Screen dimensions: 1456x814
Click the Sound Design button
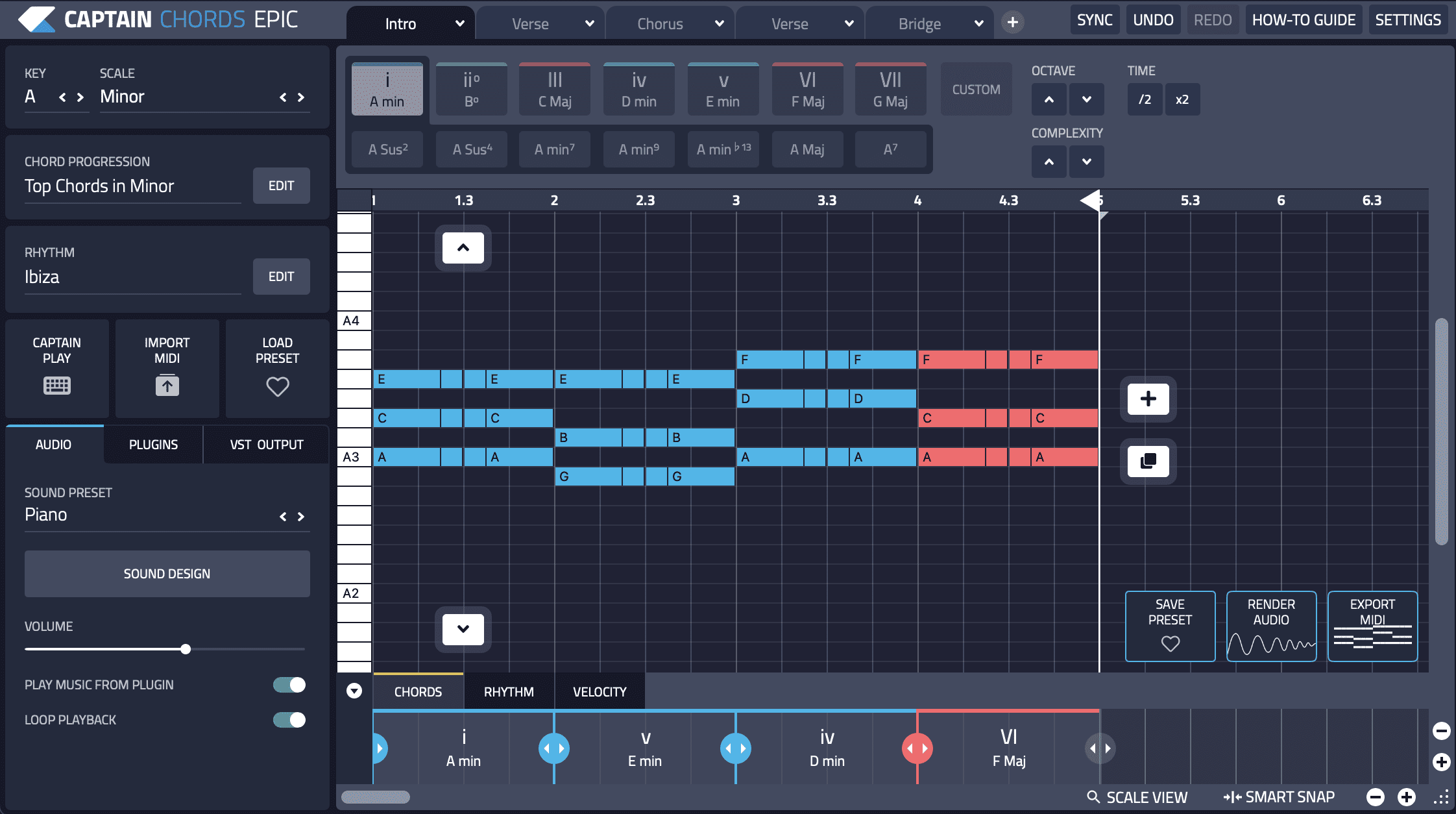167,574
